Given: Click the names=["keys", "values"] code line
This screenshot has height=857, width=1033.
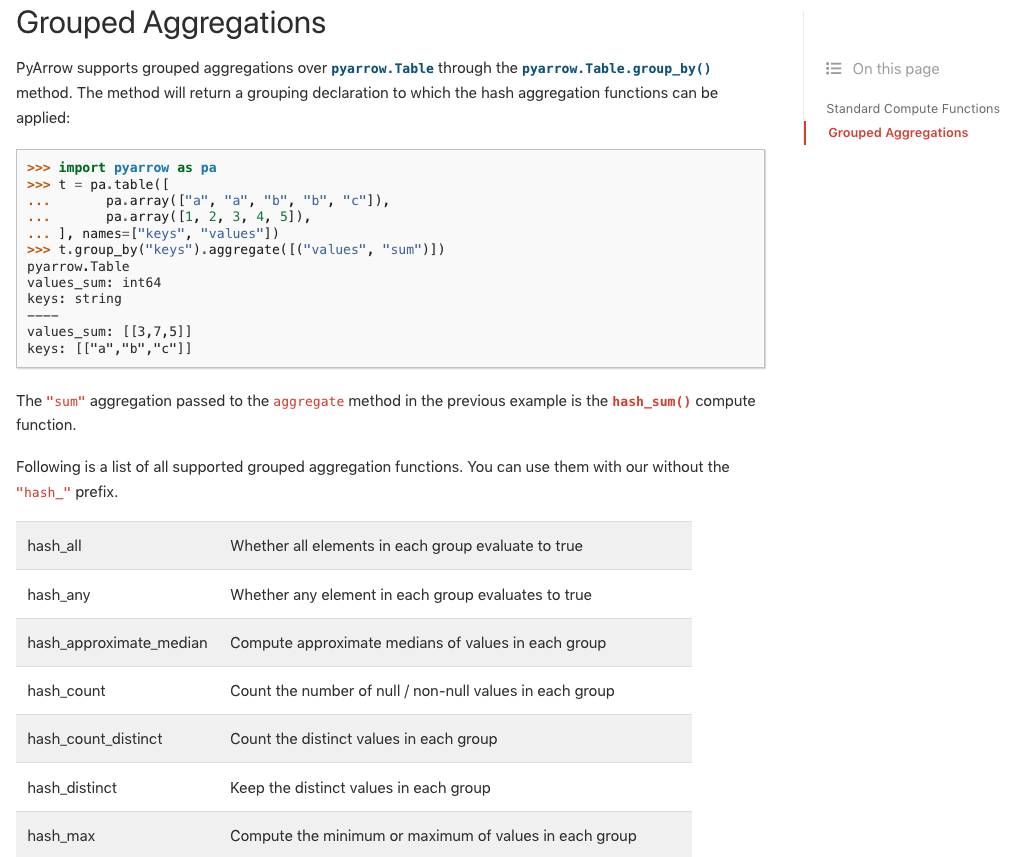Looking at the screenshot, I should coord(153,233).
